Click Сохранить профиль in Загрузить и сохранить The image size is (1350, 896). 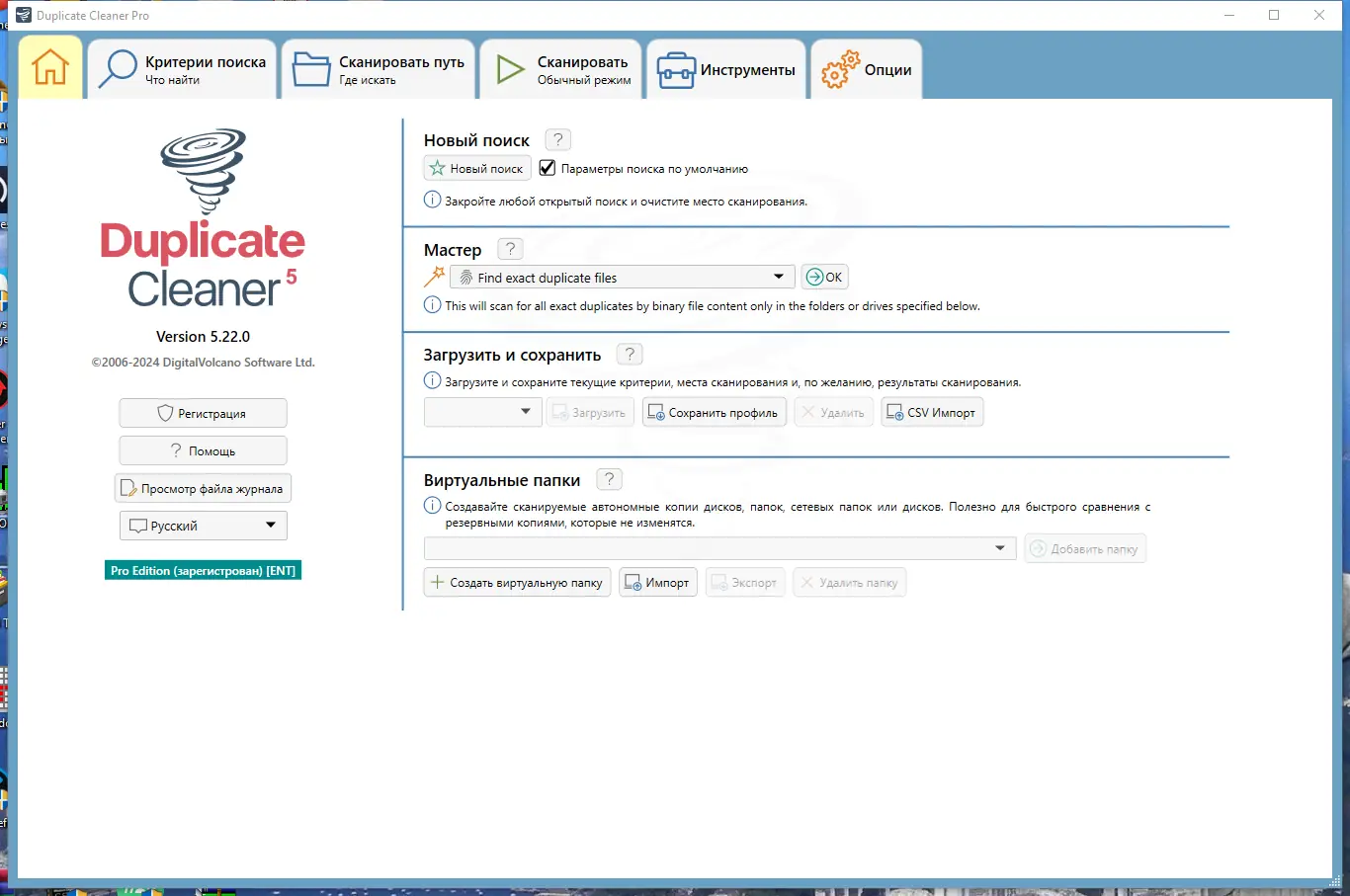coord(714,412)
